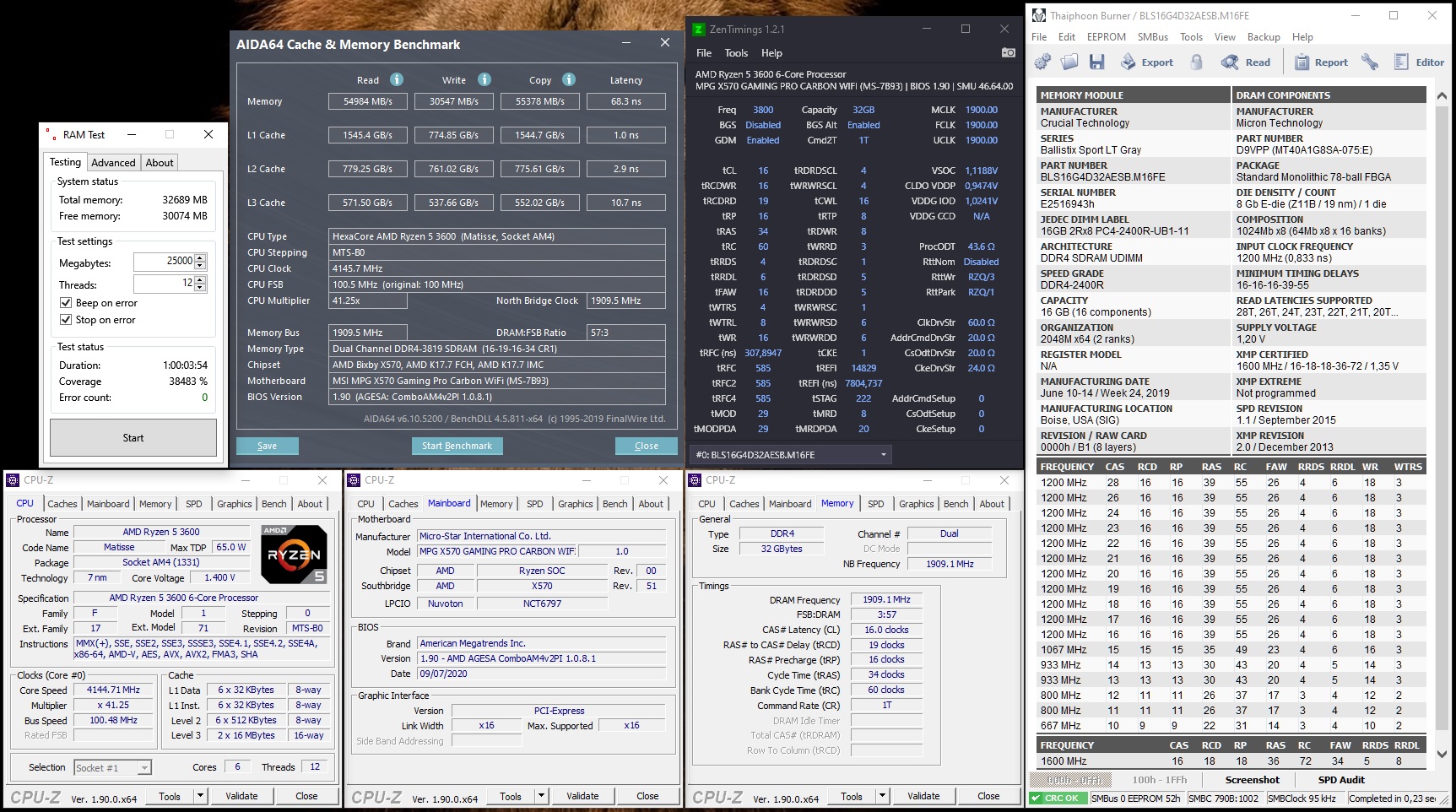
Task: Select Caches tab in CPU-Z processor window
Action: click(x=62, y=504)
